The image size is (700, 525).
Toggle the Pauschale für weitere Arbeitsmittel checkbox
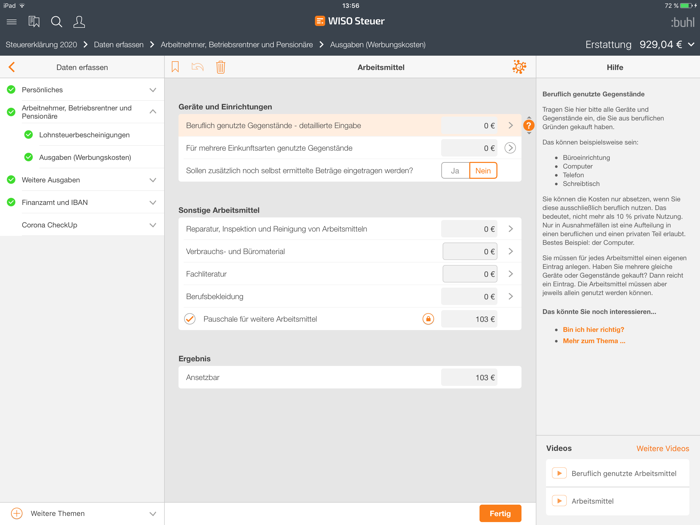point(190,319)
